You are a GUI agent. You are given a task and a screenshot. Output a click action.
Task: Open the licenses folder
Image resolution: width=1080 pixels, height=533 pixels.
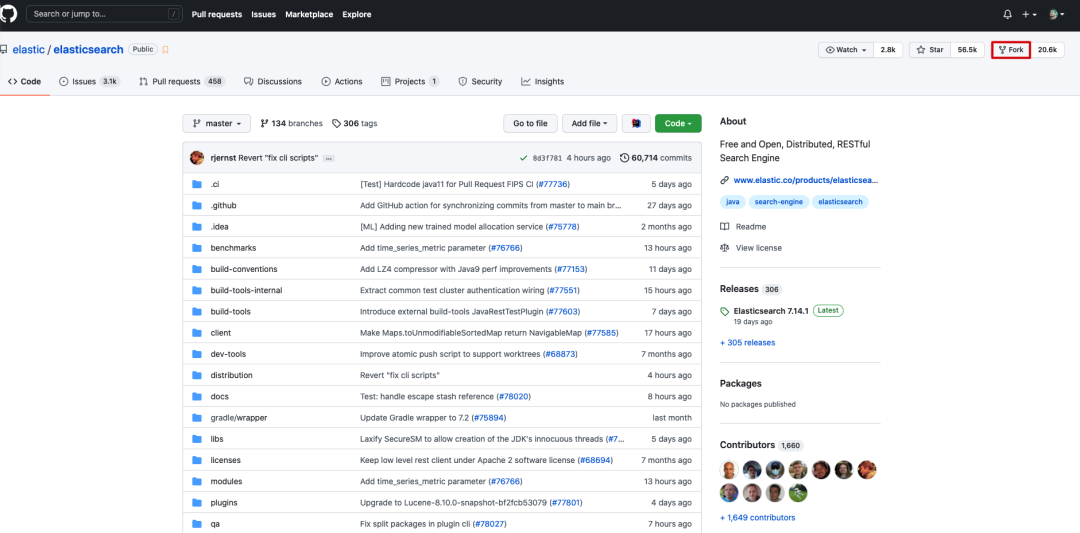[x=226, y=460]
